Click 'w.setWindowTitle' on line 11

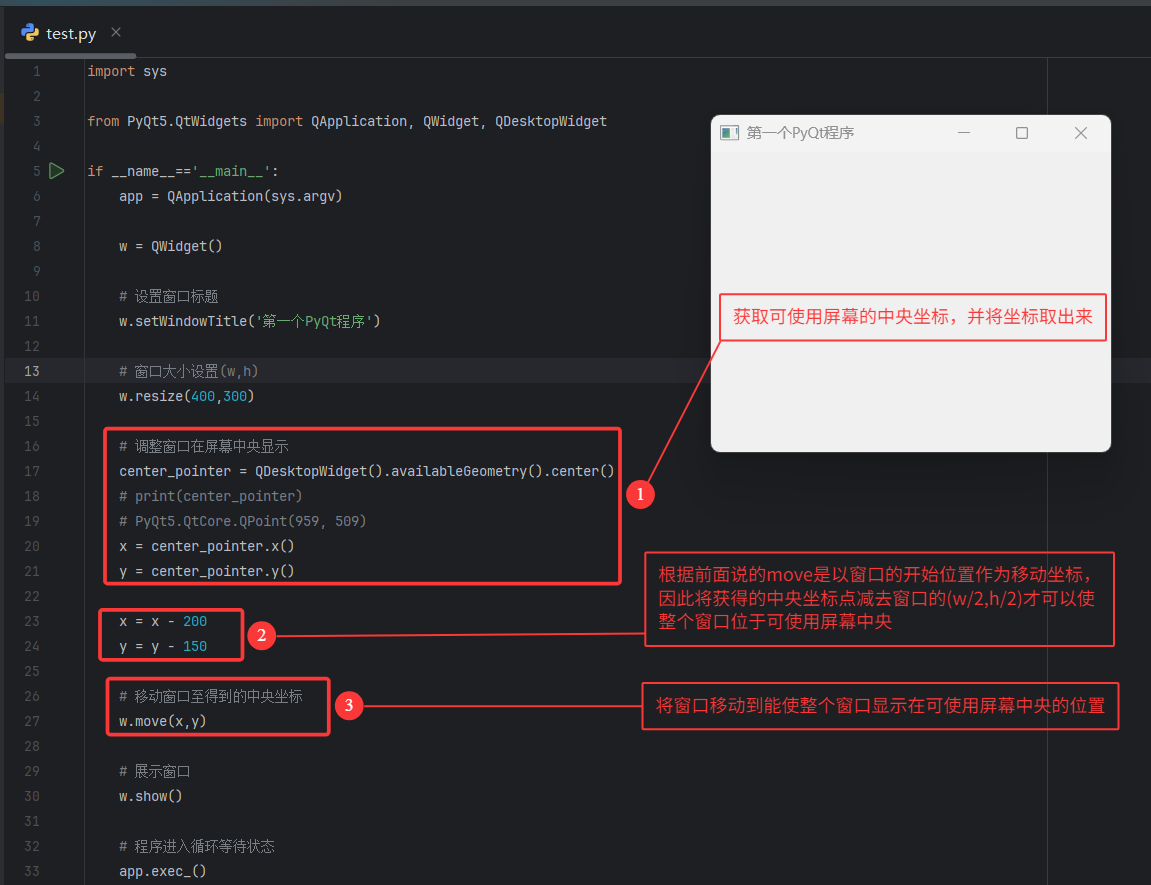coord(183,321)
